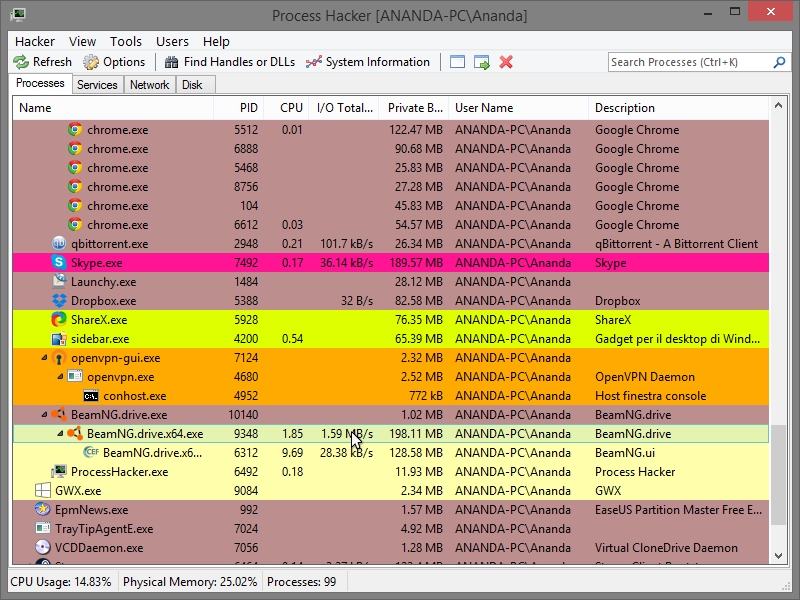The image size is (800, 600).
Task: Click the Skype.exe icon
Action: coord(59,262)
